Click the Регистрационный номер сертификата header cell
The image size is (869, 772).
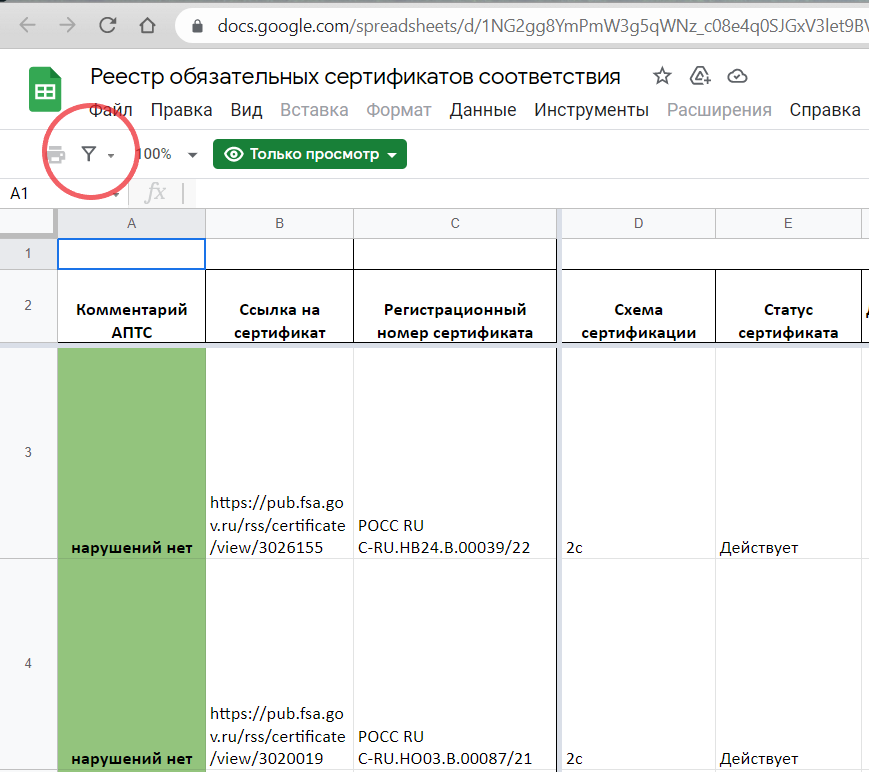tap(455, 306)
